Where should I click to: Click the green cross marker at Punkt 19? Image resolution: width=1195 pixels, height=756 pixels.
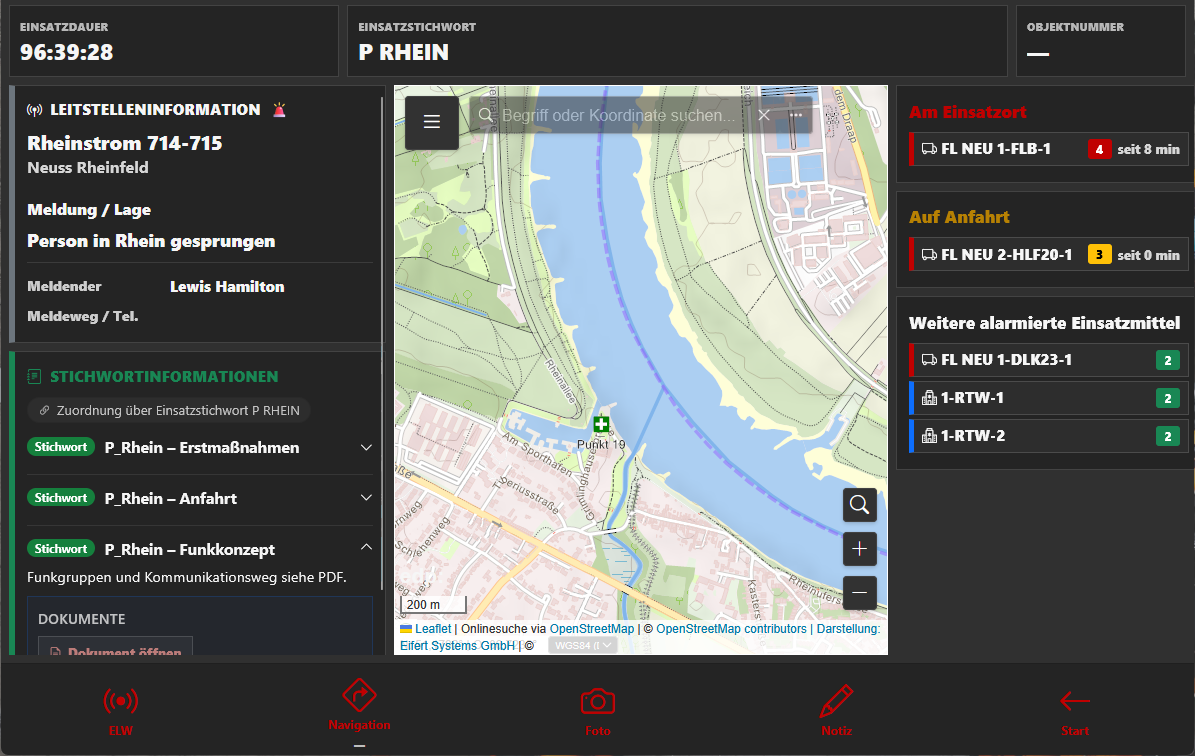pyautogui.click(x=601, y=424)
